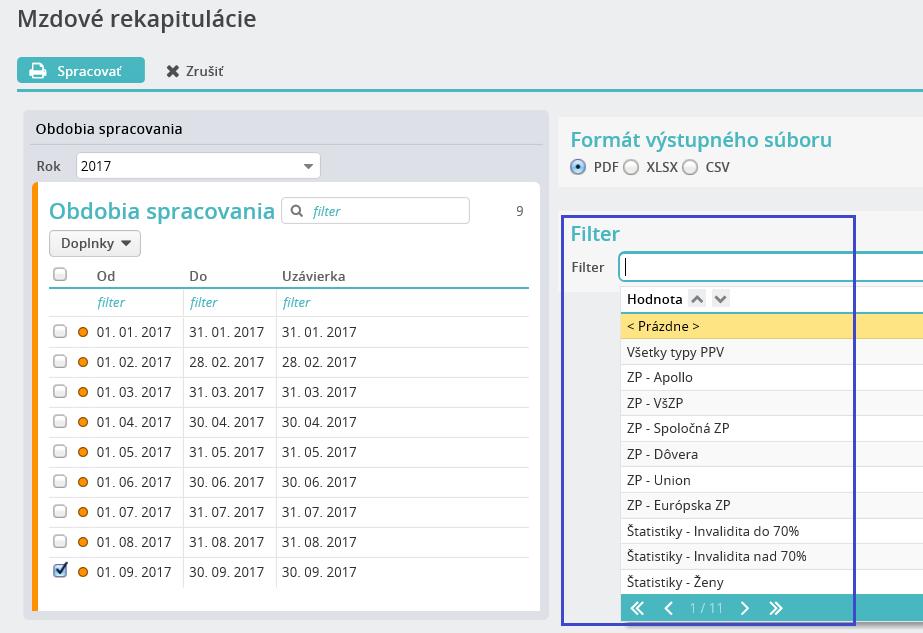
Task: Click the 31. 08. 2017 Do cell
Action: [x=227, y=542]
